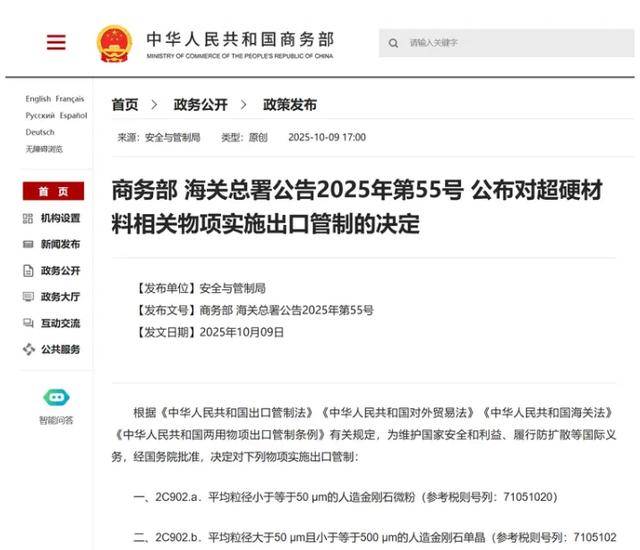Open 政务公开 in the breadcrumb
The width and height of the screenshot is (640, 550).
coord(200,104)
